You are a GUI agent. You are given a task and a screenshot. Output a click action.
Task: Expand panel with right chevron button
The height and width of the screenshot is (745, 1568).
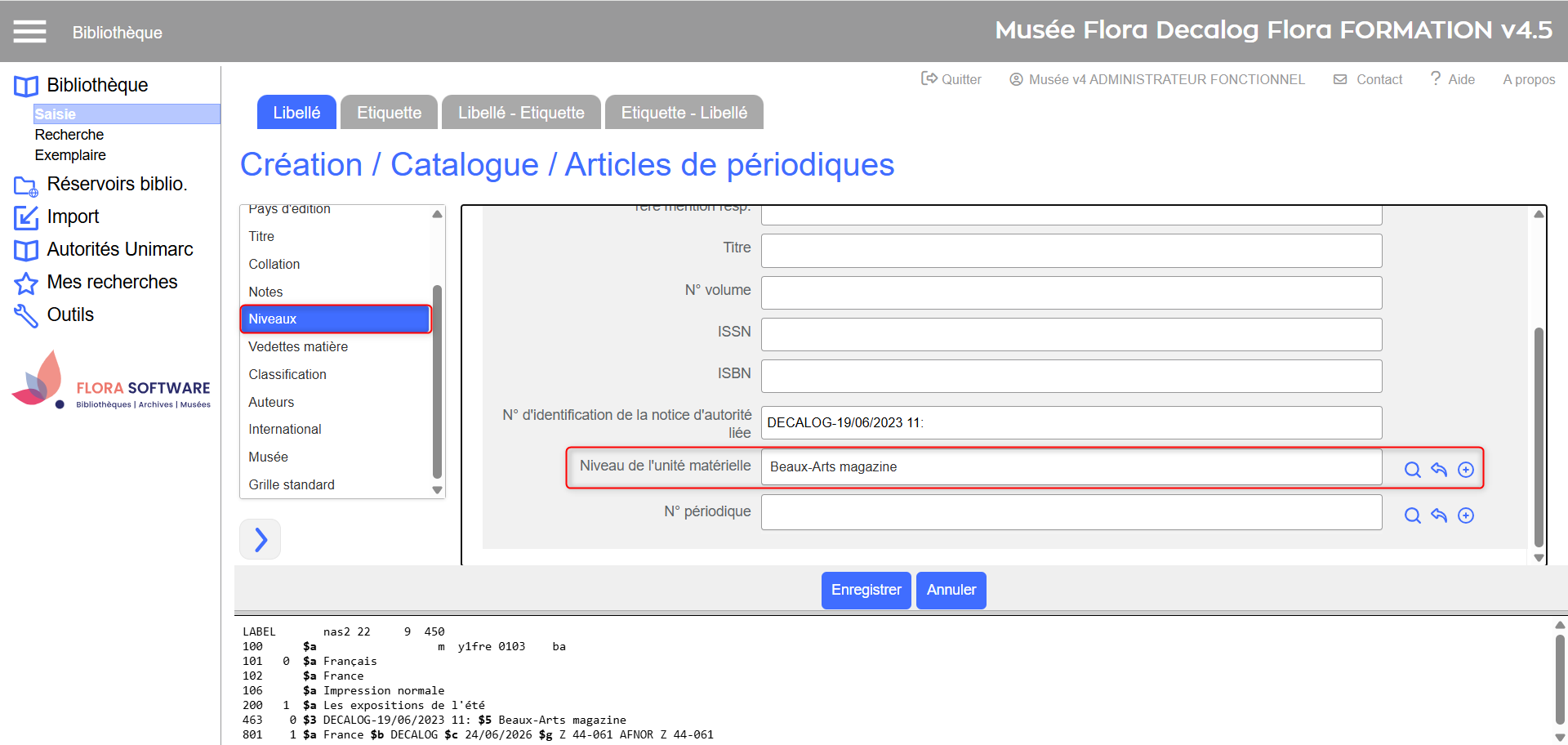(x=261, y=539)
